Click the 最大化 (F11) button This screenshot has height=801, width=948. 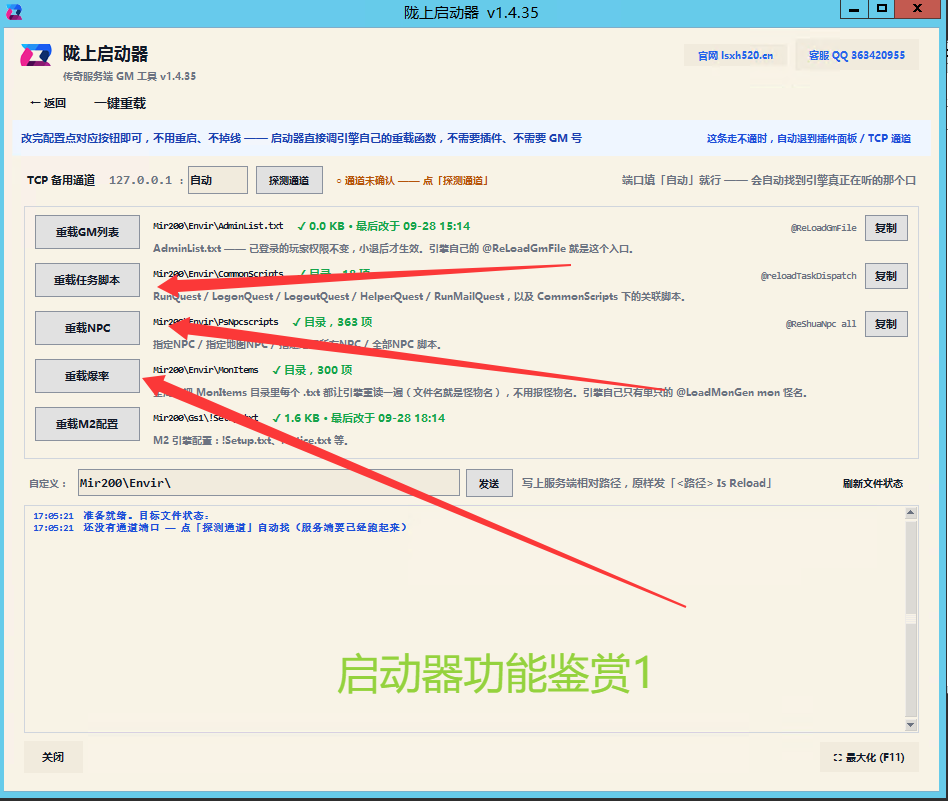pos(869,757)
